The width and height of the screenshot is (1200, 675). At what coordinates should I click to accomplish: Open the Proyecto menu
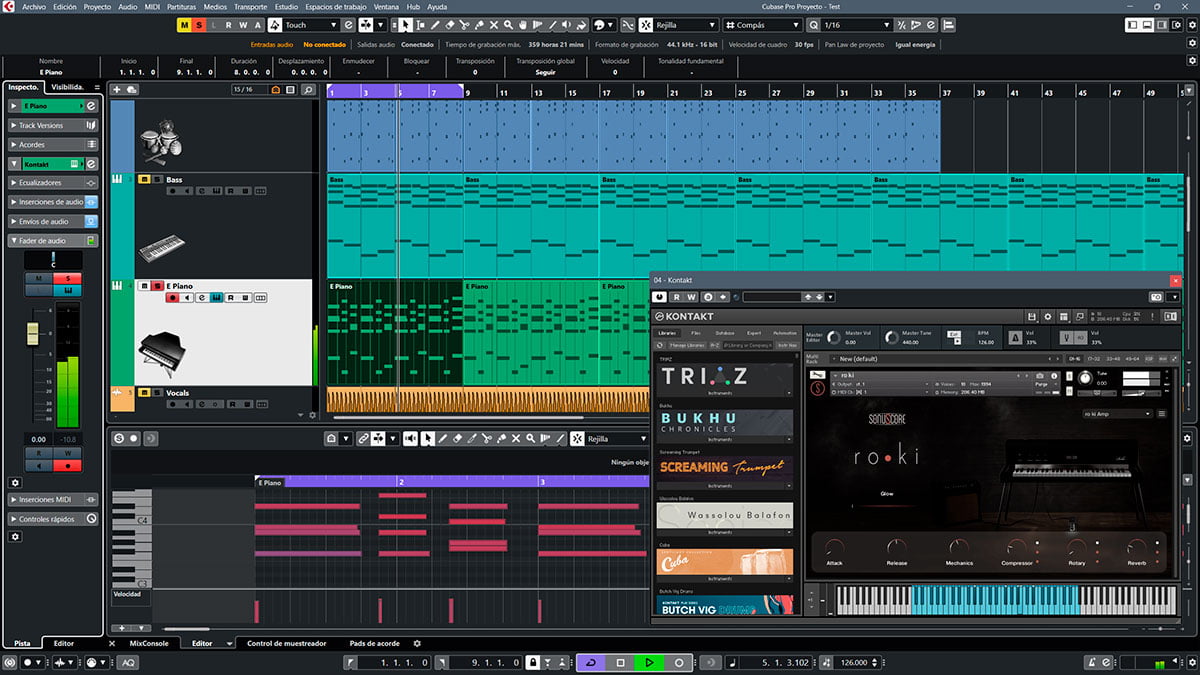(x=97, y=6)
